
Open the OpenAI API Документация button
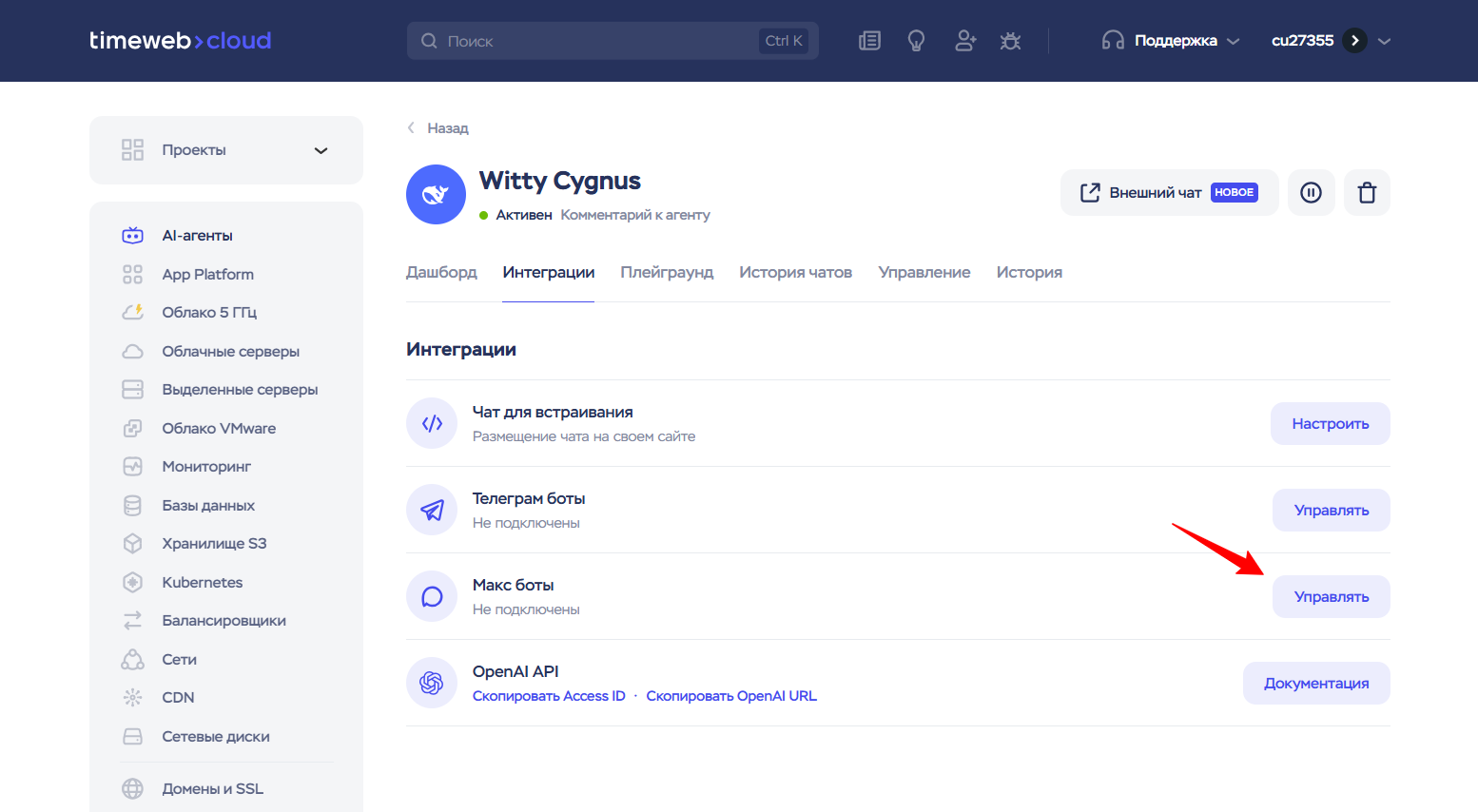1316,683
